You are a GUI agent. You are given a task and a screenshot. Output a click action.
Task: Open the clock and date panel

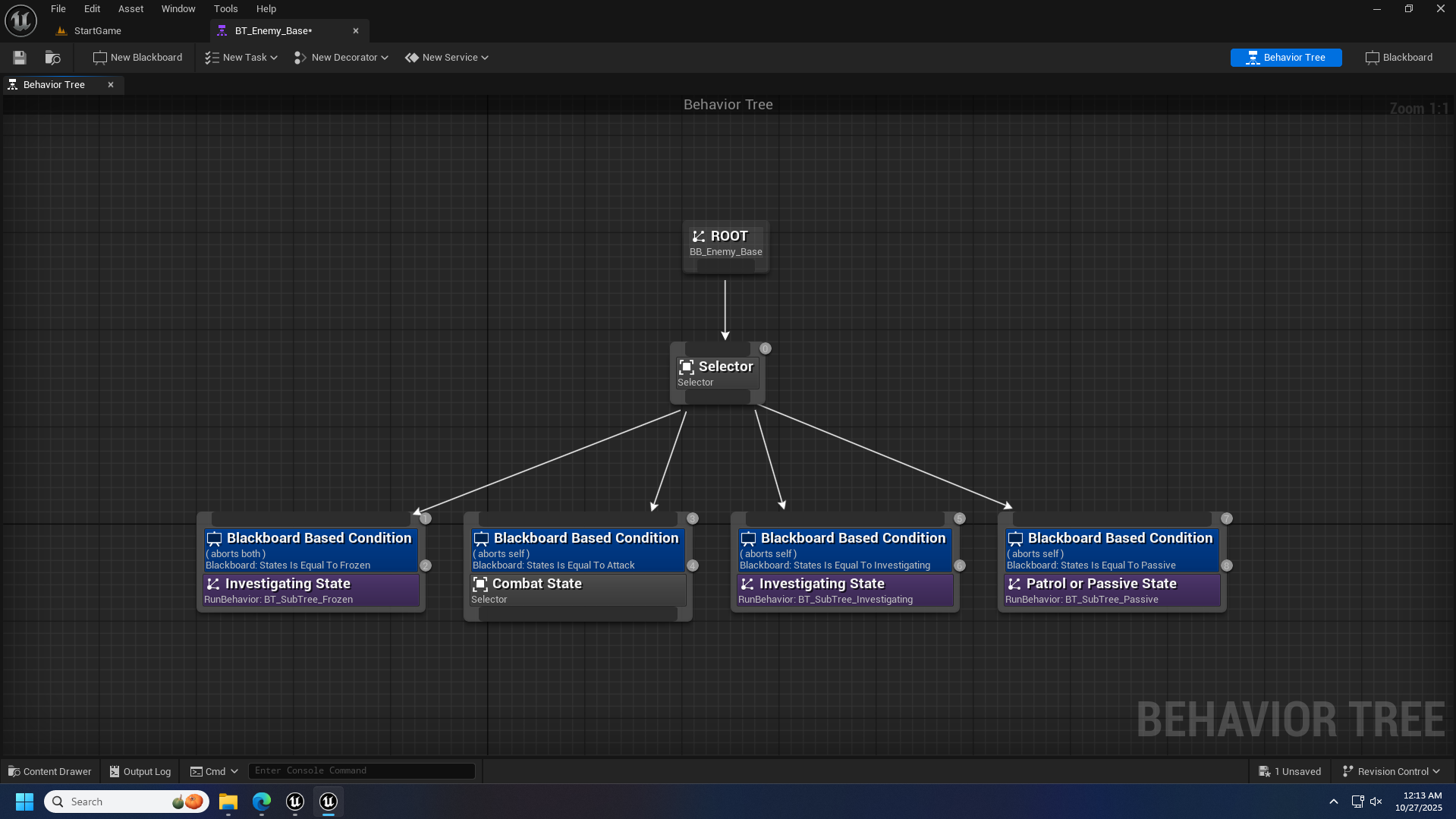[1418, 802]
